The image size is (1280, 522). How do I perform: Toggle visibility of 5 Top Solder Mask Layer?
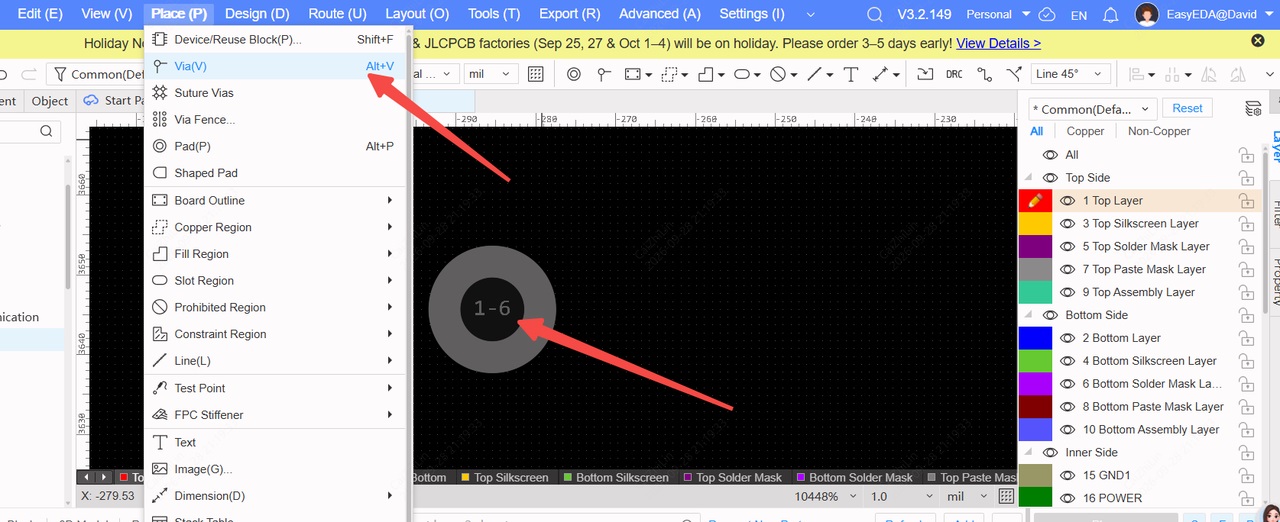[x=1067, y=247]
